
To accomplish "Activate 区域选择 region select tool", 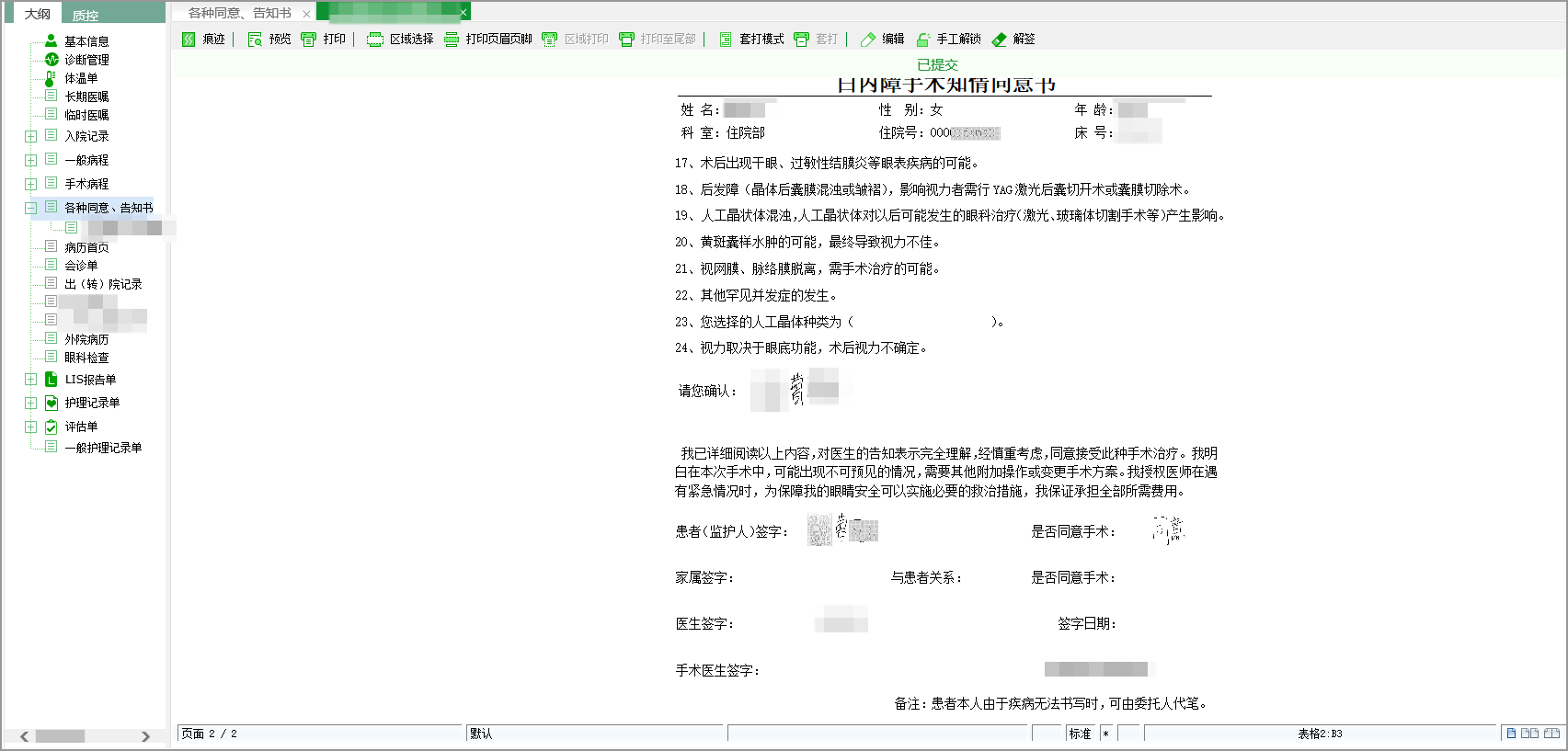I will click(x=400, y=39).
